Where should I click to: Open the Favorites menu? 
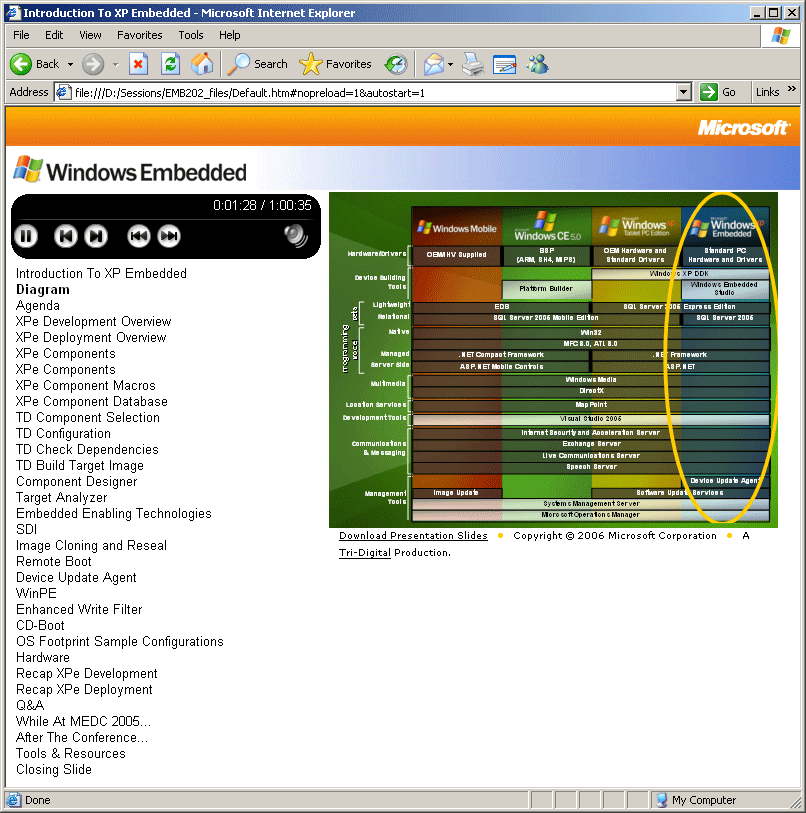tap(140, 35)
